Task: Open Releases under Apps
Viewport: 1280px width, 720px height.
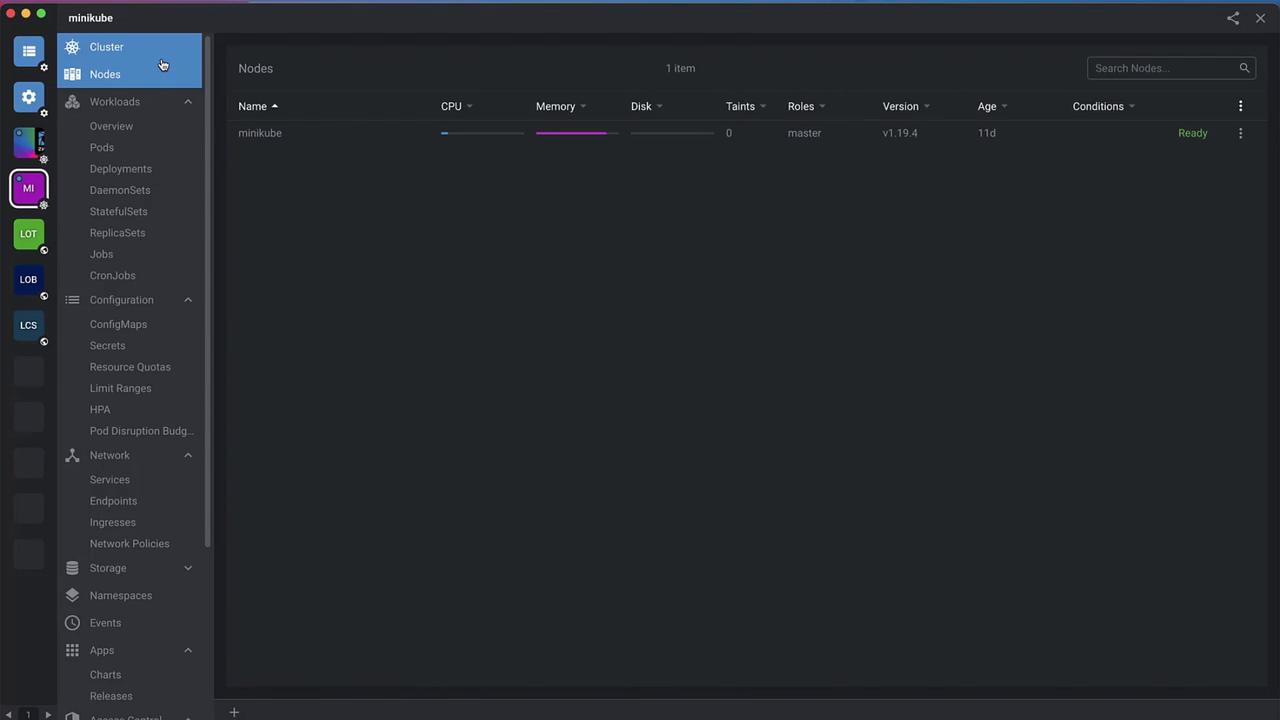Action: click(x=111, y=696)
